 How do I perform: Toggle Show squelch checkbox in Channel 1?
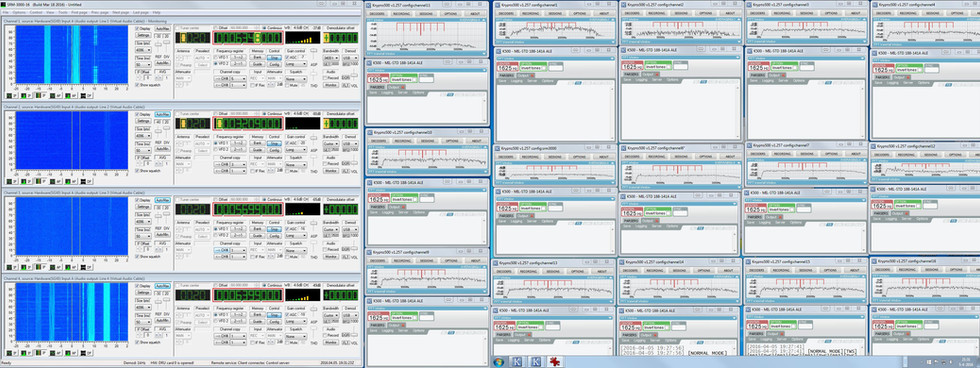coord(137,85)
